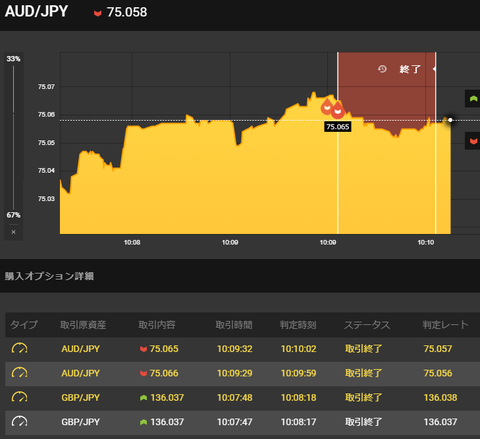Click the gauge icon in 75.065 row
This screenshot has height=439, width=480.
[x=19, y=348]
